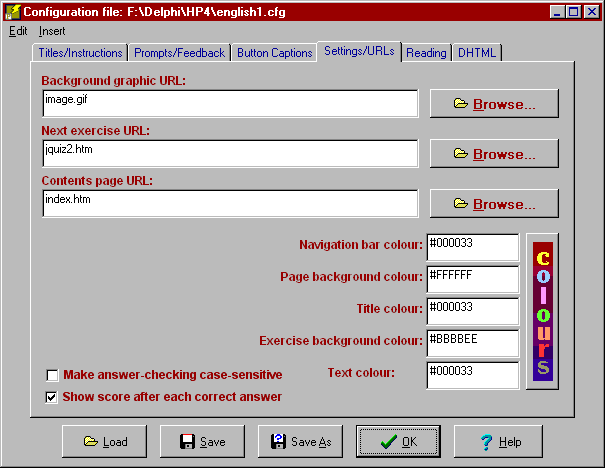Image resolution: width=605 pixels, height=468 pixels.
Task: Click the Save As button
Action: pos(300,441)
